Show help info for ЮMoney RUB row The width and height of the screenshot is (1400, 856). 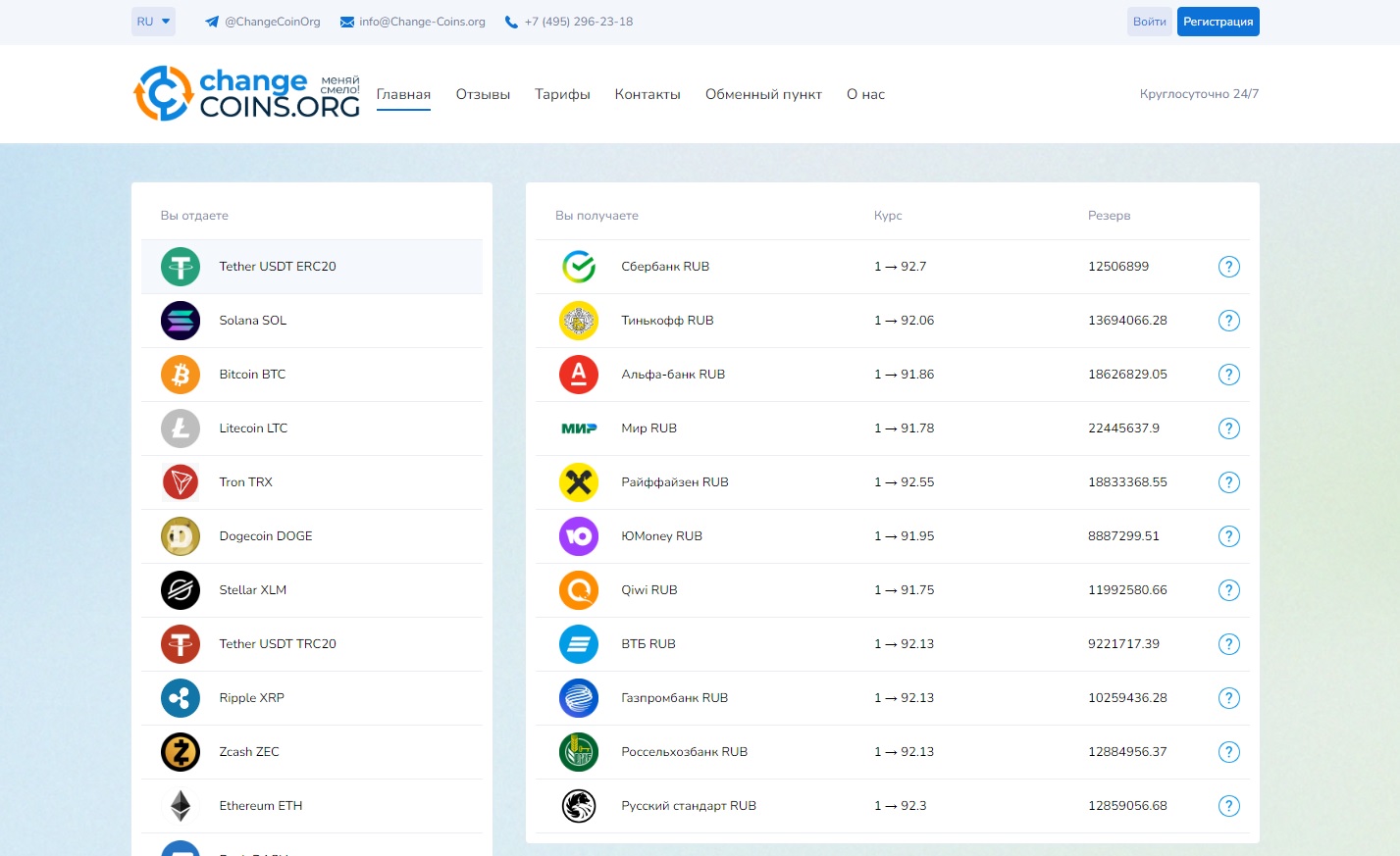click(1228, 536)
